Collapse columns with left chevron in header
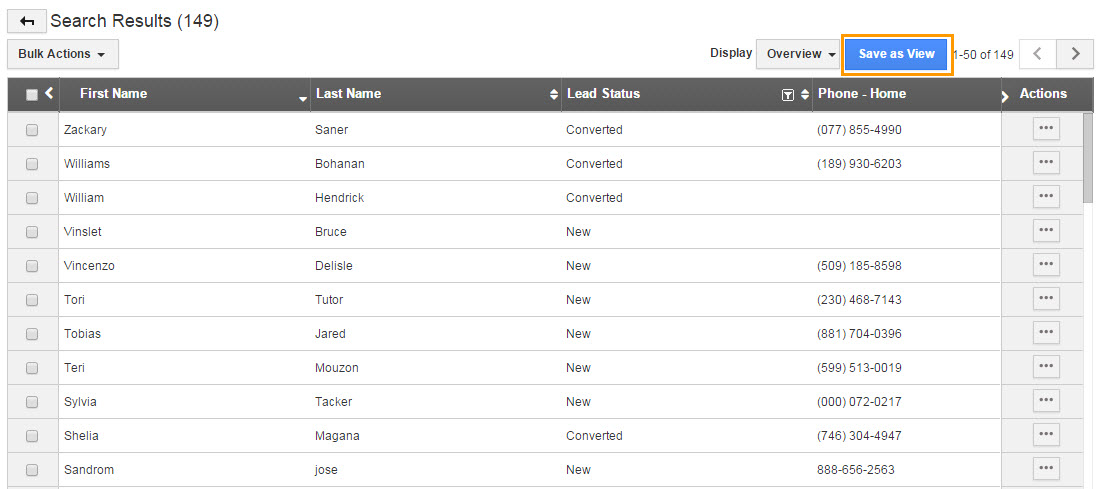The image size is (1096, 489). 48,93
